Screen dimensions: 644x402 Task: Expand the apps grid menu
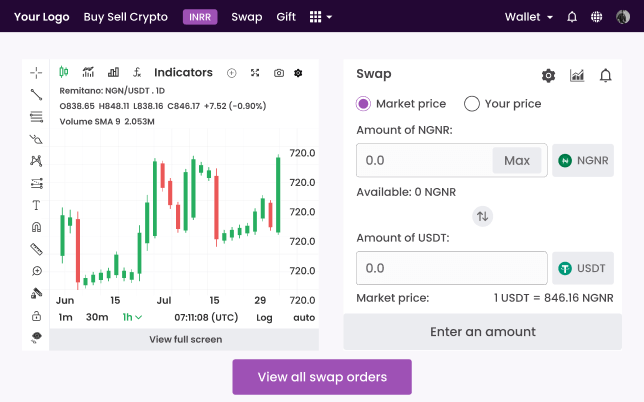coord(320,17)
